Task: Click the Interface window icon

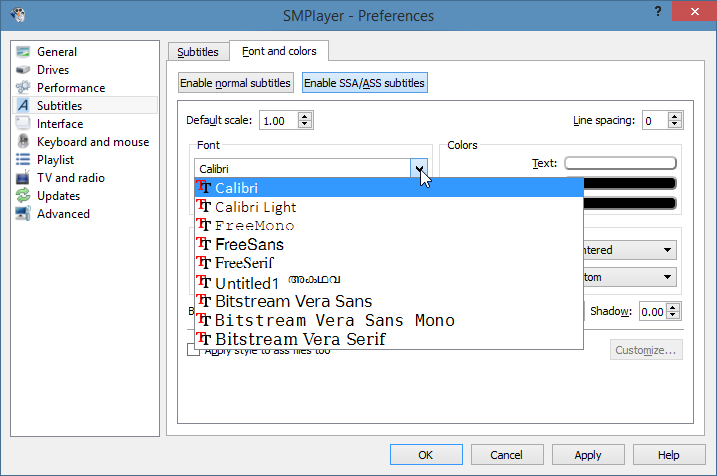Action: click(23, 123)
